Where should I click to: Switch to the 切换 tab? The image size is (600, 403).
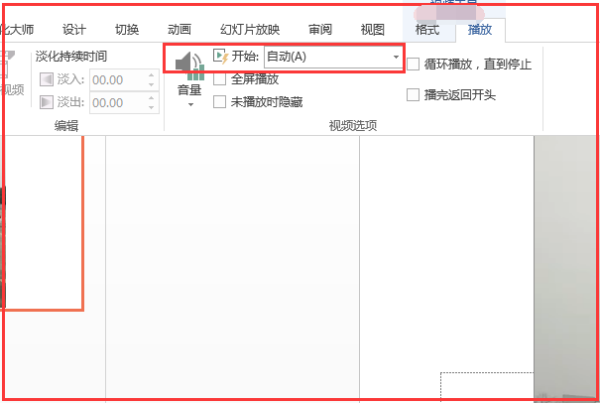point(127,29)
